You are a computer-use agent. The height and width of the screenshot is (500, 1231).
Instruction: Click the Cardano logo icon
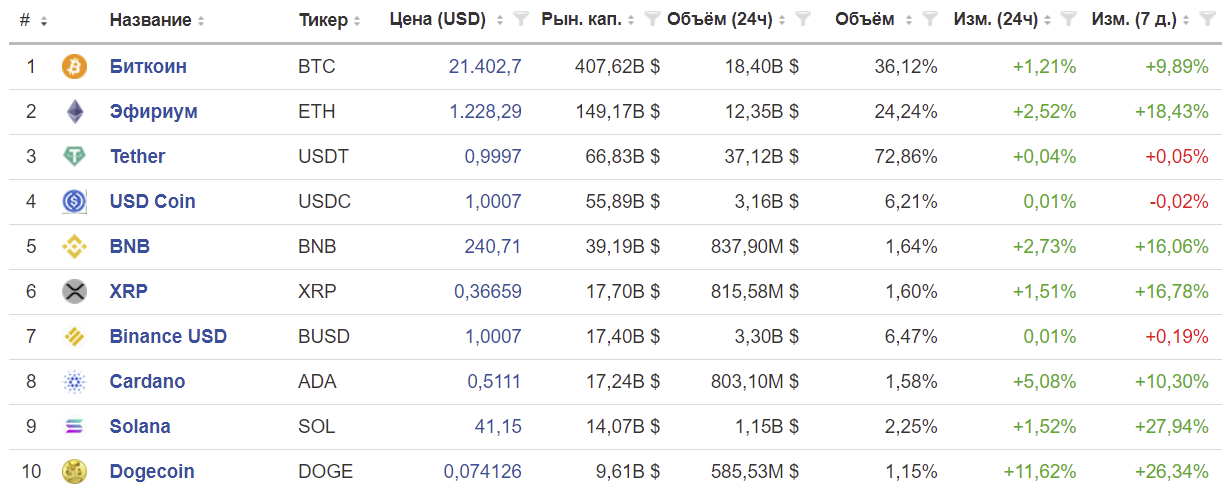75,382
